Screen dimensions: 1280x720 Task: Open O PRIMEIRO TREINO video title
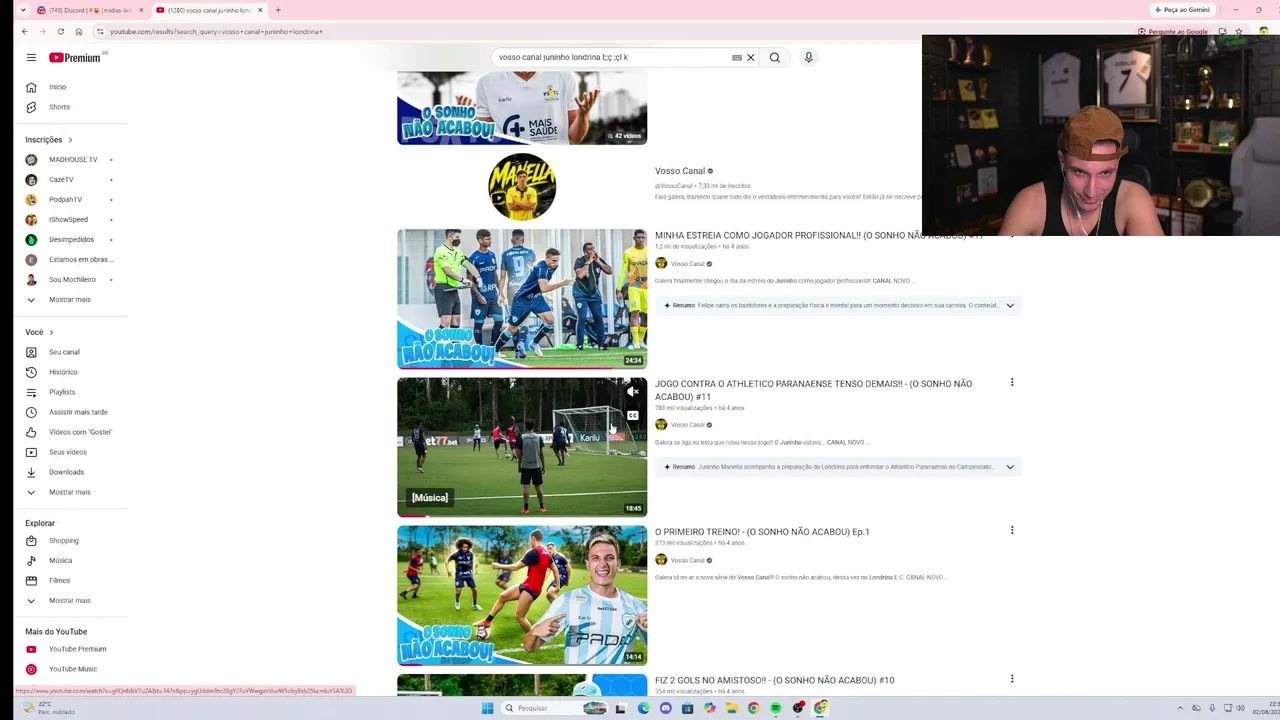(762, 532)
